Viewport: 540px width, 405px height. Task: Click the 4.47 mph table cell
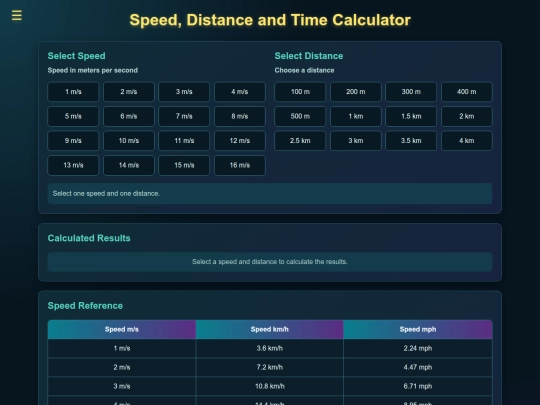tap(418, 367)
